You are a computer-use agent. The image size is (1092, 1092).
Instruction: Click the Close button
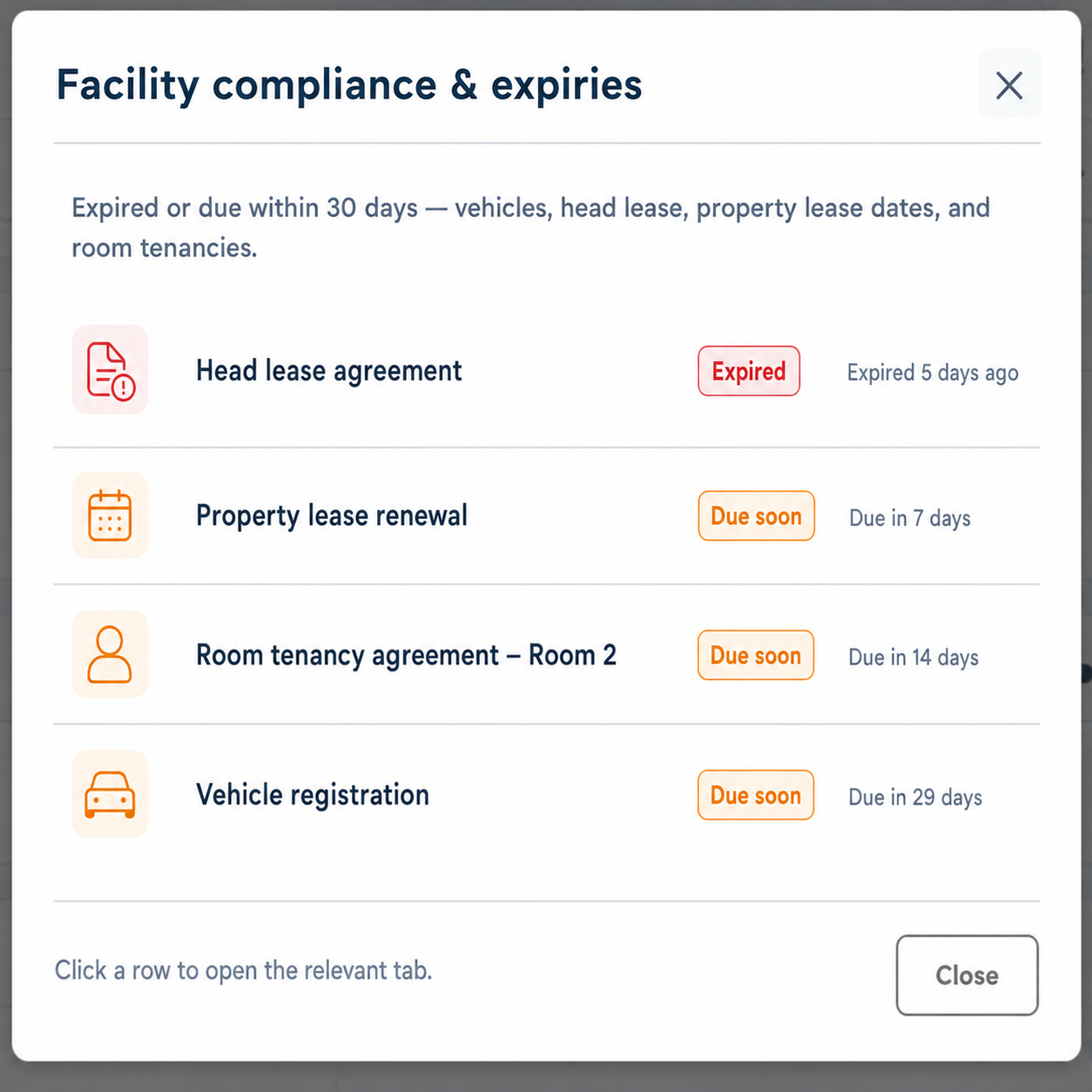967,975
